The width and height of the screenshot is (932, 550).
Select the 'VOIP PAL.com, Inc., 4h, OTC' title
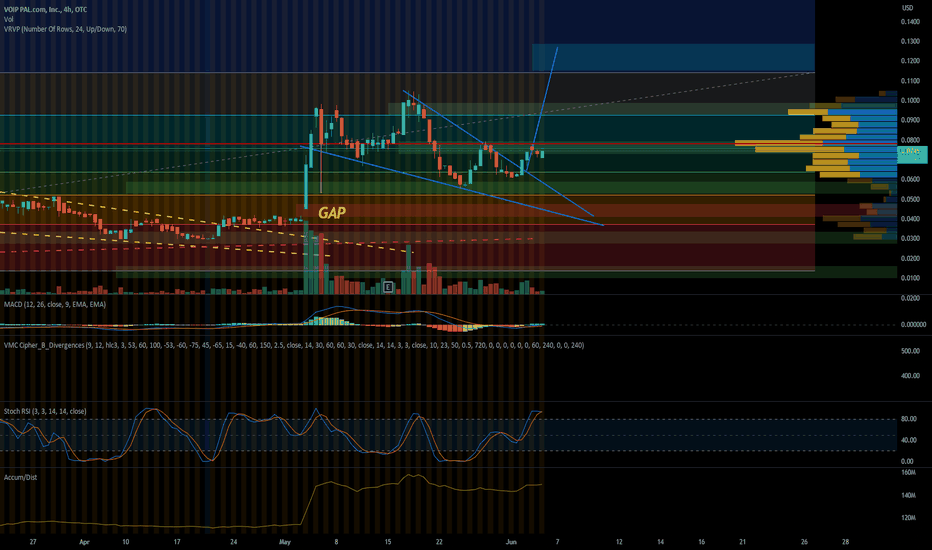pos(46,10)
